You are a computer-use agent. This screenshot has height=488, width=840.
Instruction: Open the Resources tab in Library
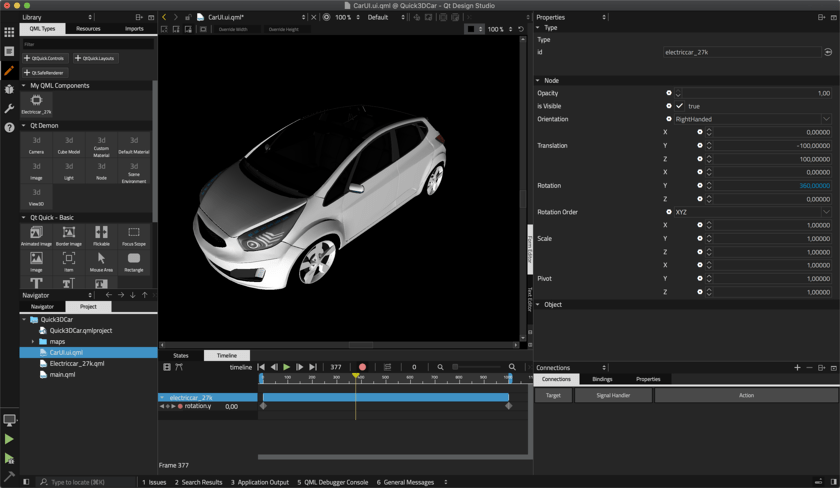pyautogui.click(x=88, y=29)
